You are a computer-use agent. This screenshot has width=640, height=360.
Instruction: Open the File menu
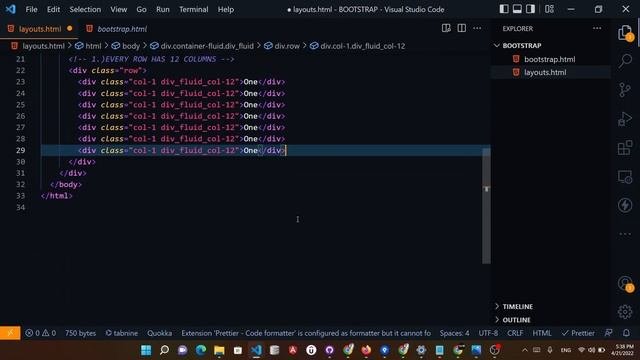coord(31,9)
